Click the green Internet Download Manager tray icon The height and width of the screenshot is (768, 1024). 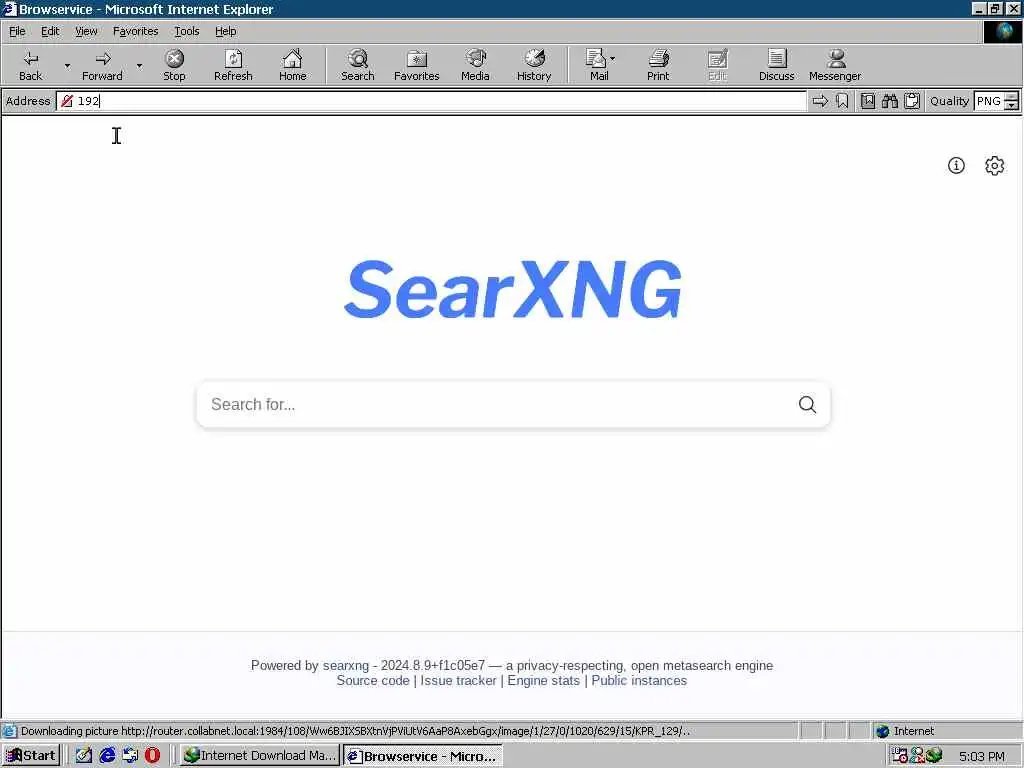(934, 756)
